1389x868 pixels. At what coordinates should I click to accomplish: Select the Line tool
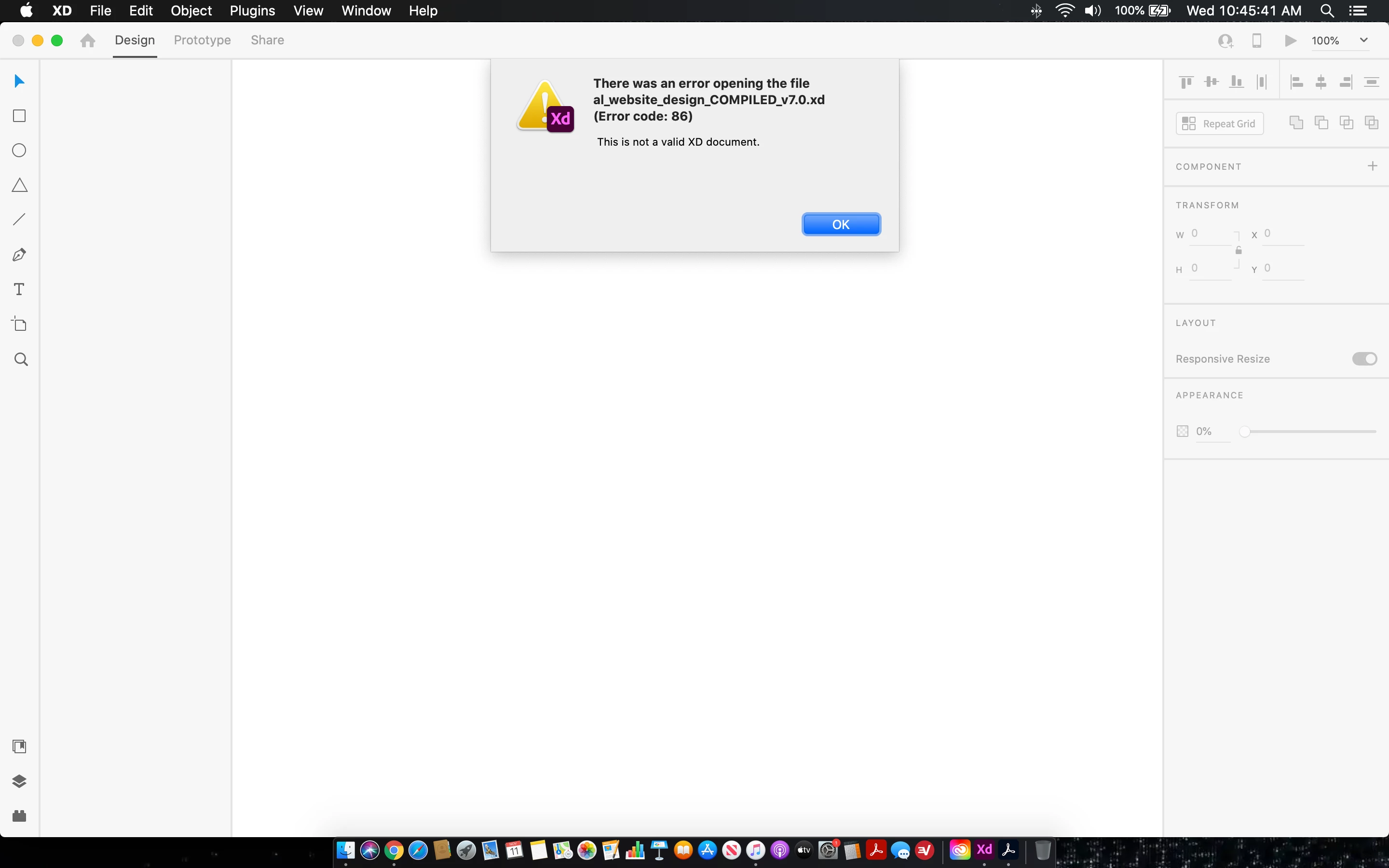[19, 219]
